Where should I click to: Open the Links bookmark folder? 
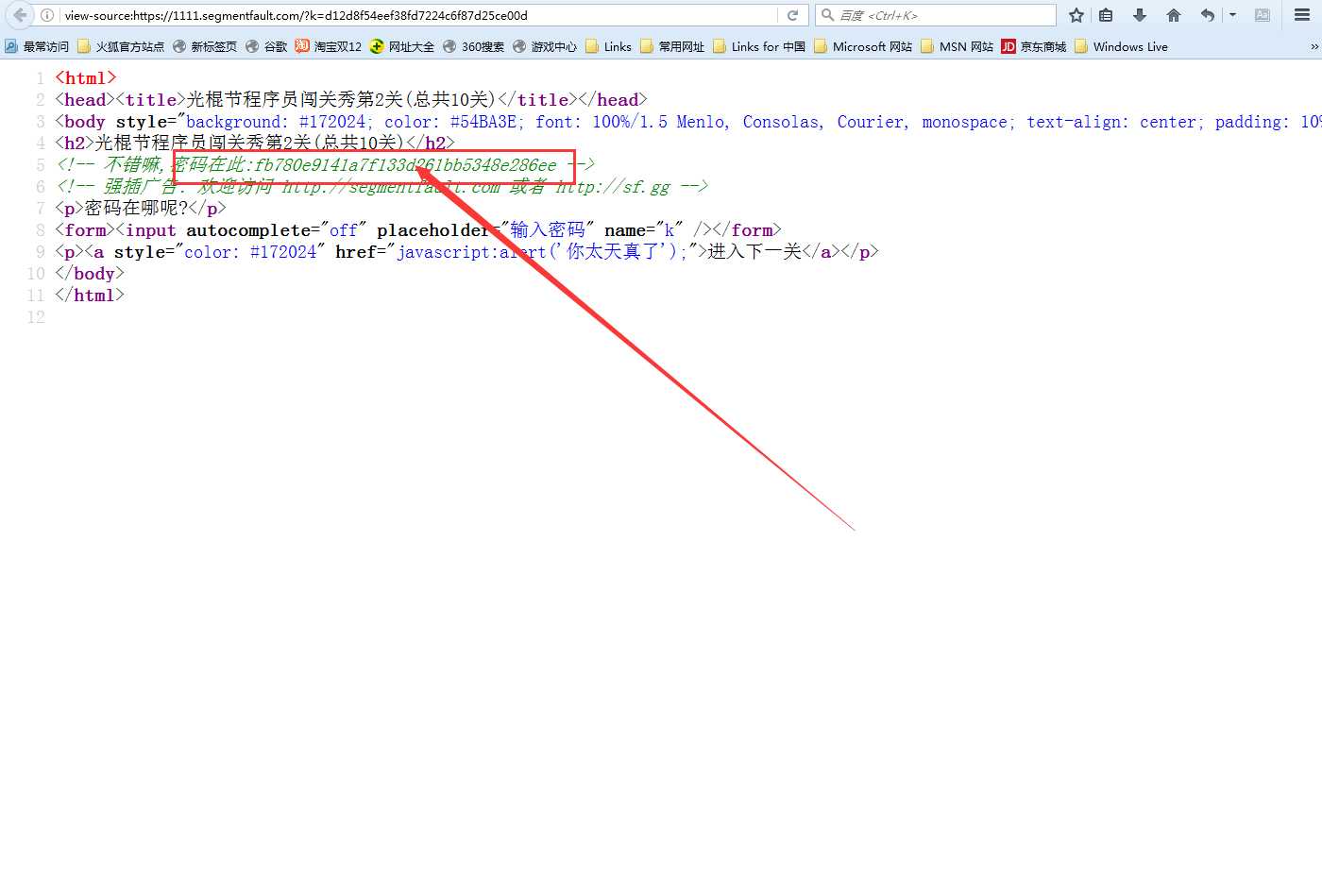[608, 46]
